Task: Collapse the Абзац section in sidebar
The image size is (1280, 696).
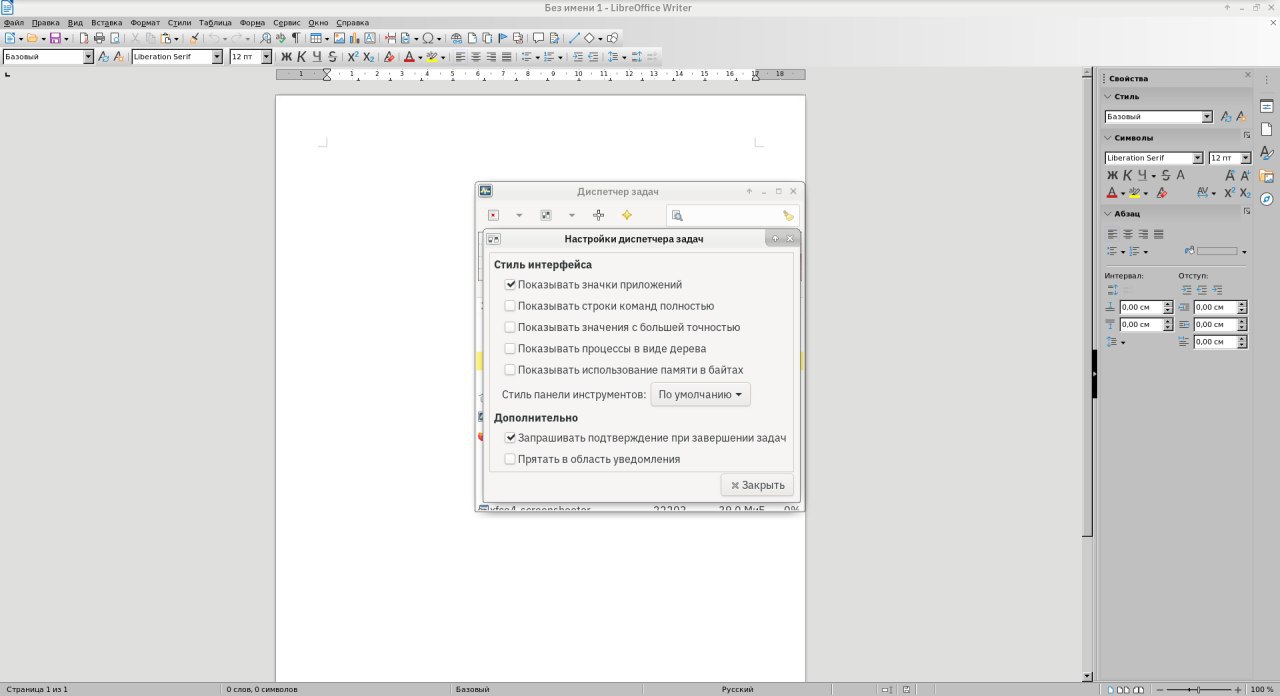Action: pos(1108,213)
